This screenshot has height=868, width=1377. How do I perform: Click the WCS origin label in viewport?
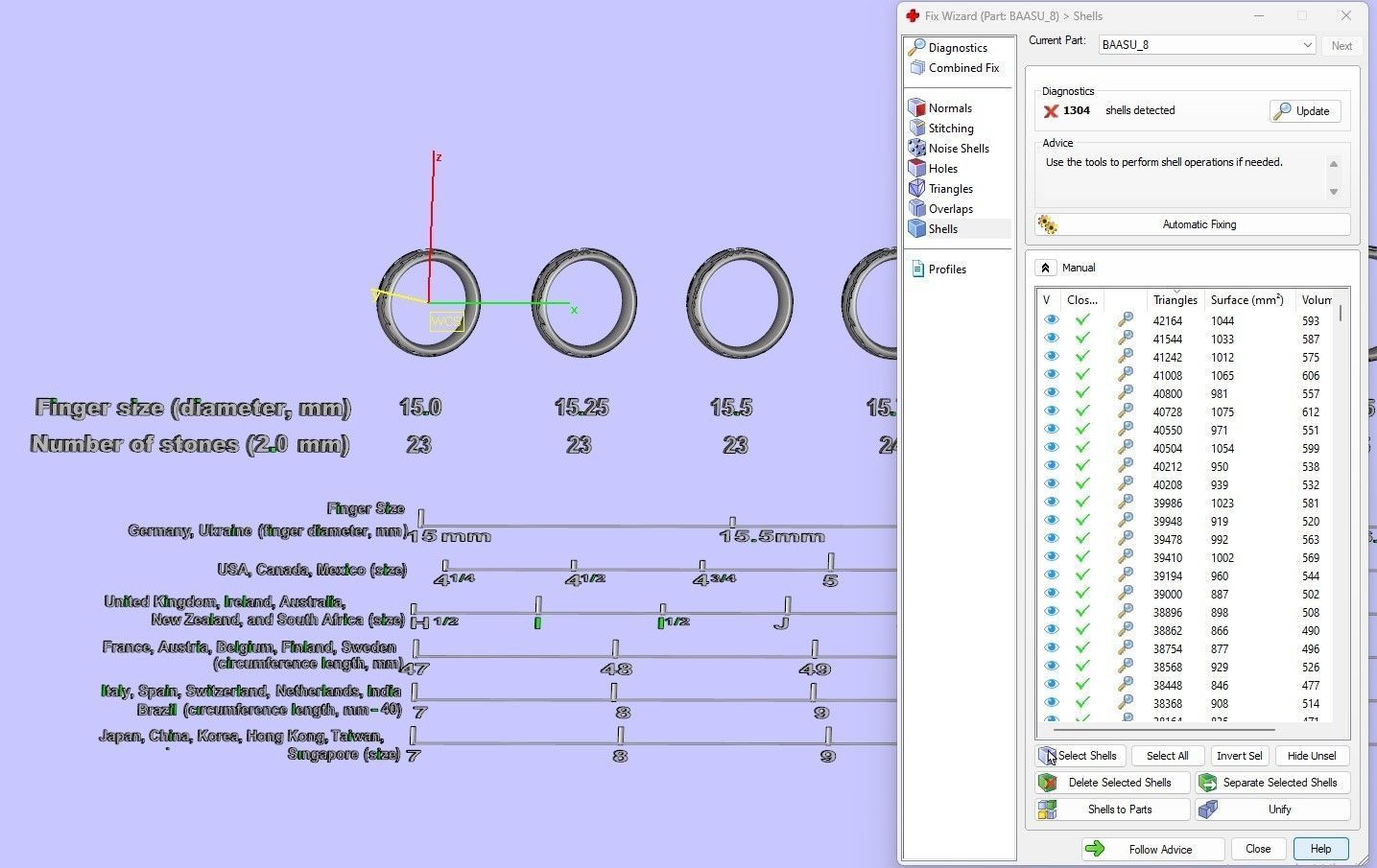[446, 321]
